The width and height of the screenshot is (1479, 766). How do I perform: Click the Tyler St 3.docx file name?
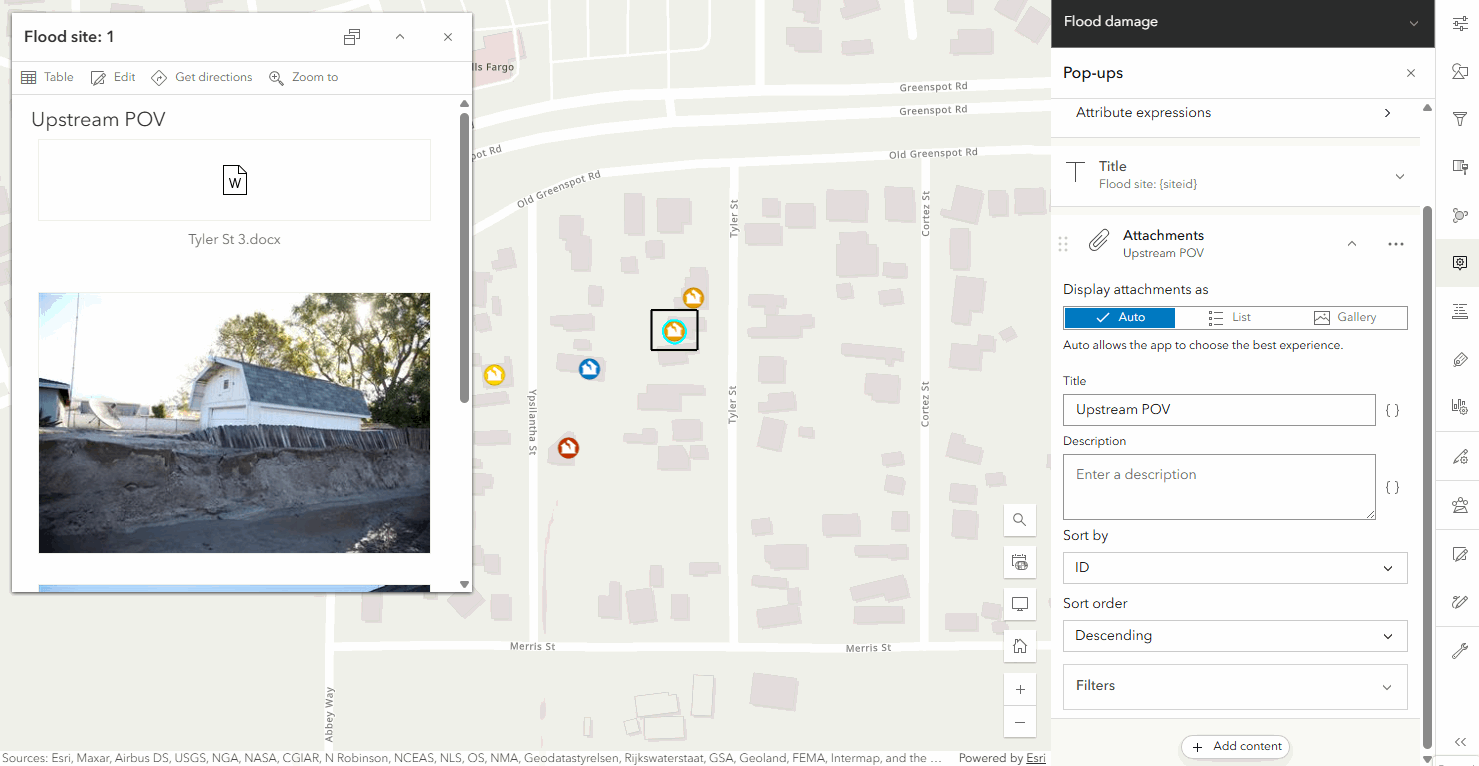tap(235, 240)
